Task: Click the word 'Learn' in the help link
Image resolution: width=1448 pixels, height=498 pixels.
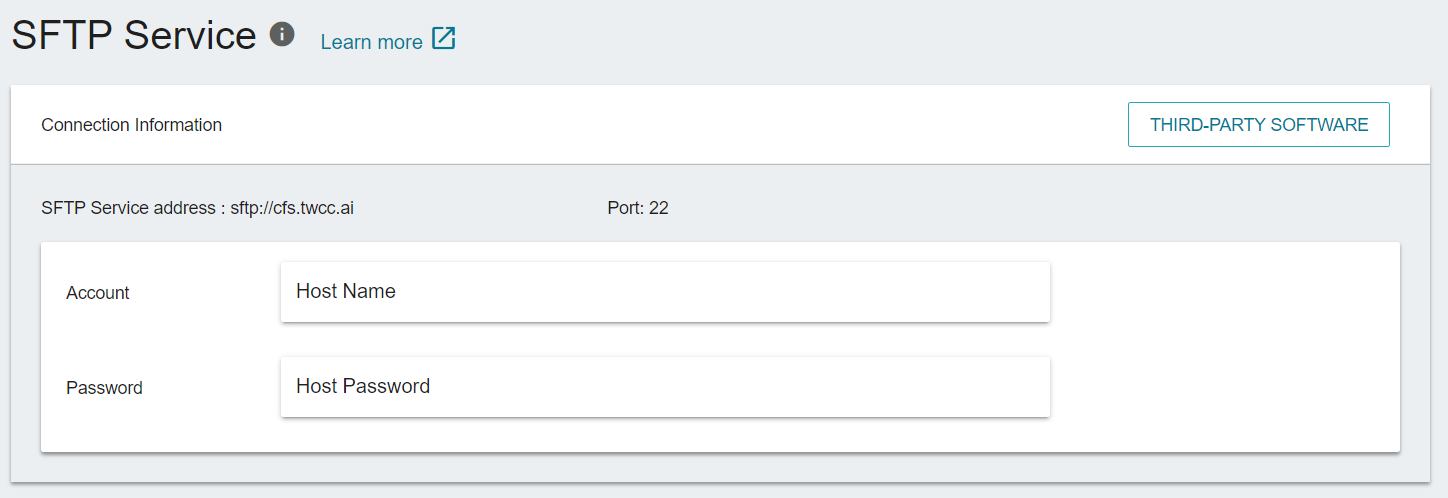Action: coord(345,42)
